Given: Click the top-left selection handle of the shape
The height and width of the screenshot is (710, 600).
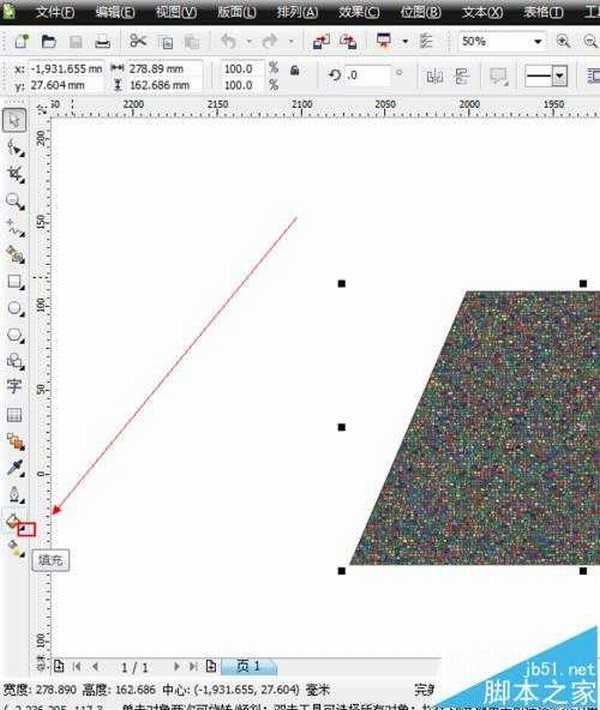Looking at the screenshot, I should [341, 284].
